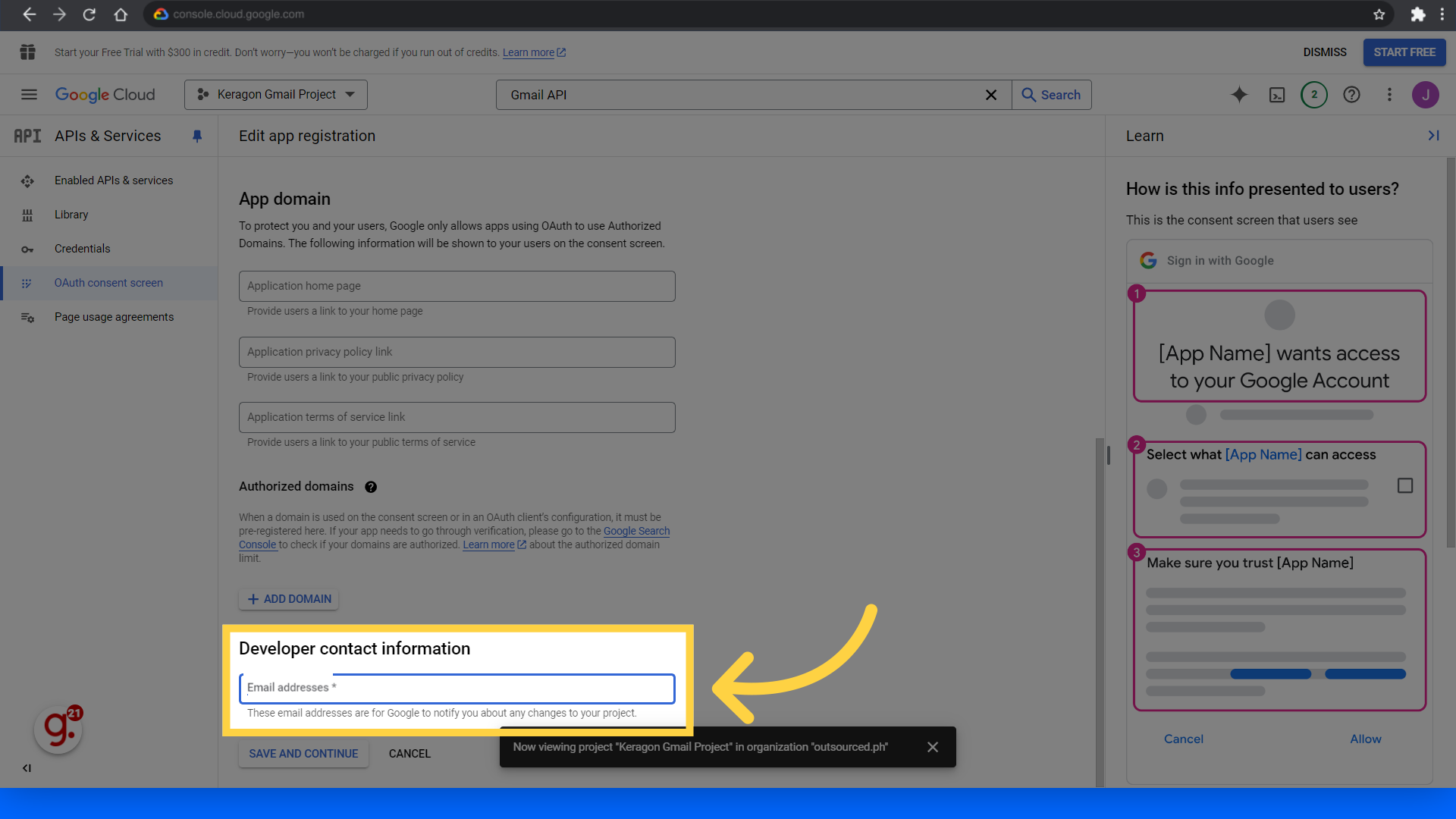Activate Cloud Shell terminal icon
The width and height of the screenshot is (1456, 819).
(1277, 95)
